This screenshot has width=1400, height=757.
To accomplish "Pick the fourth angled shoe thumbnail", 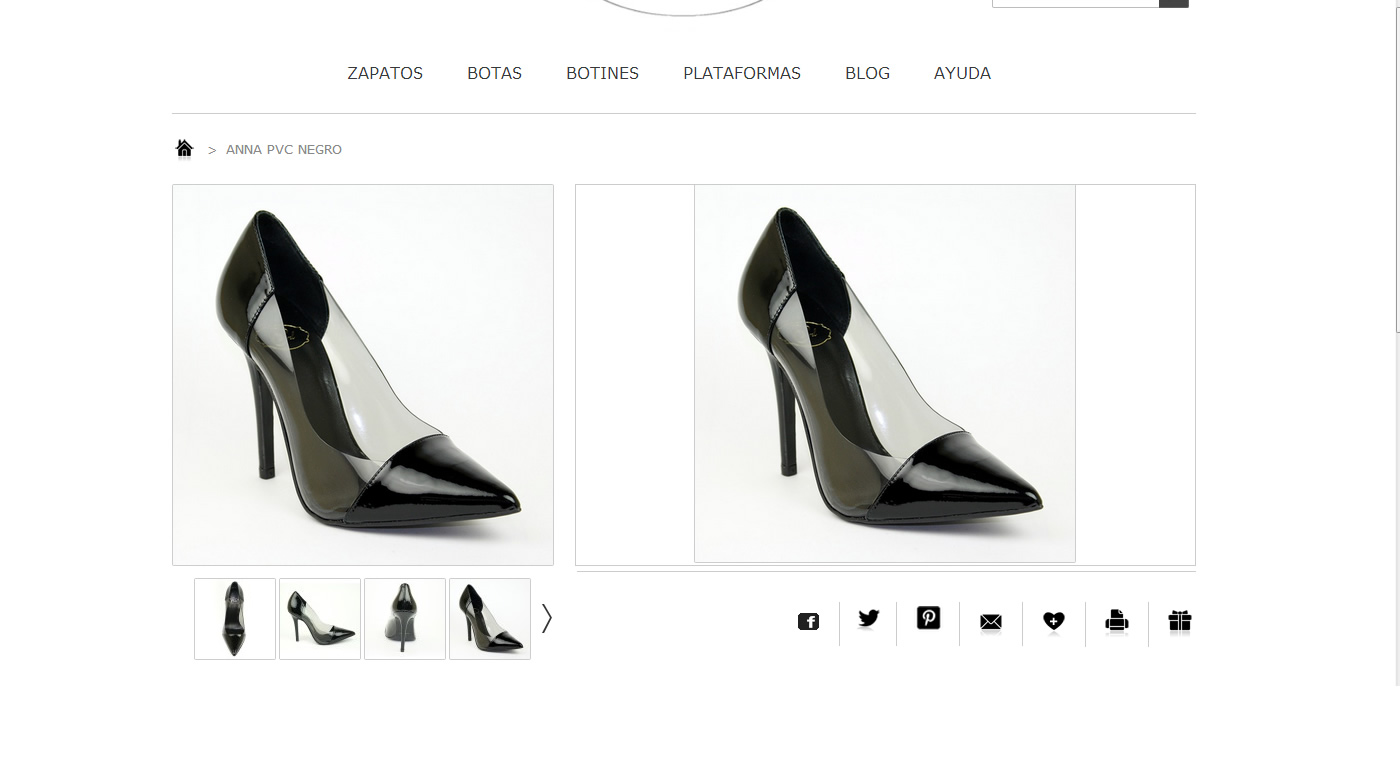I will [x=490, y=619].
